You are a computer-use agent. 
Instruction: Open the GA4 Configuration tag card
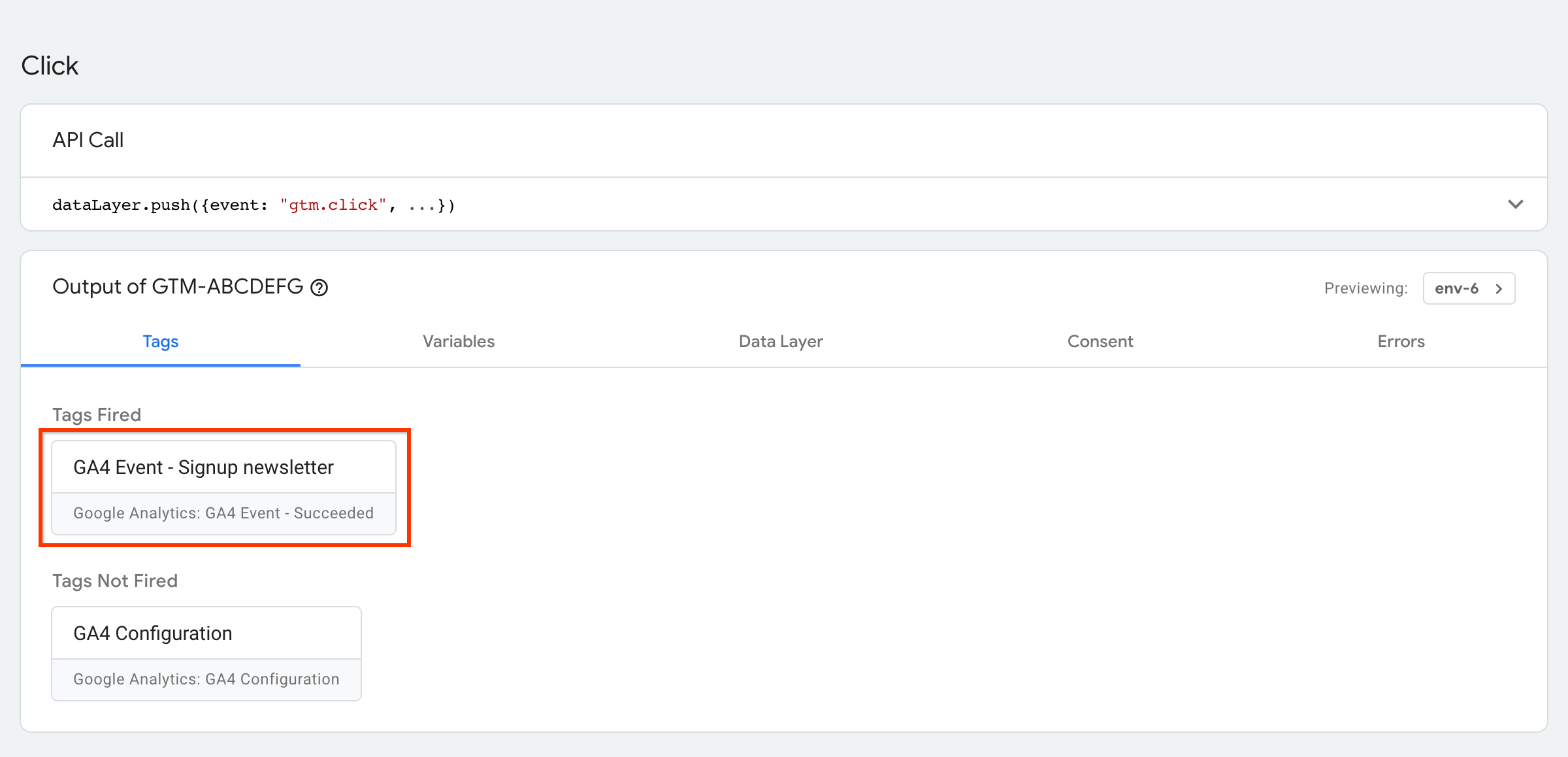[x=206, y=654]
